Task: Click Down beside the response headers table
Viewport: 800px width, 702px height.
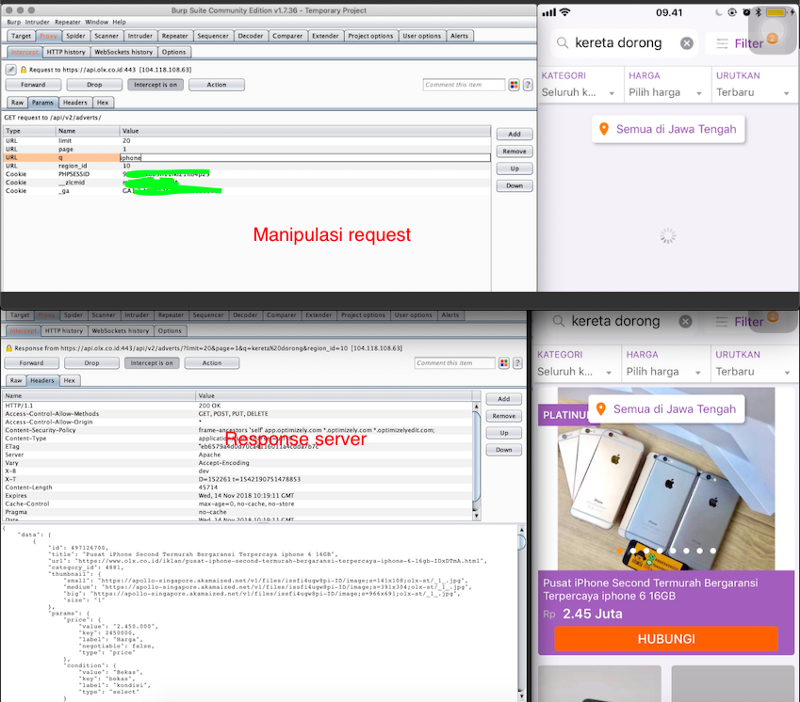Action: pos(504,450)
